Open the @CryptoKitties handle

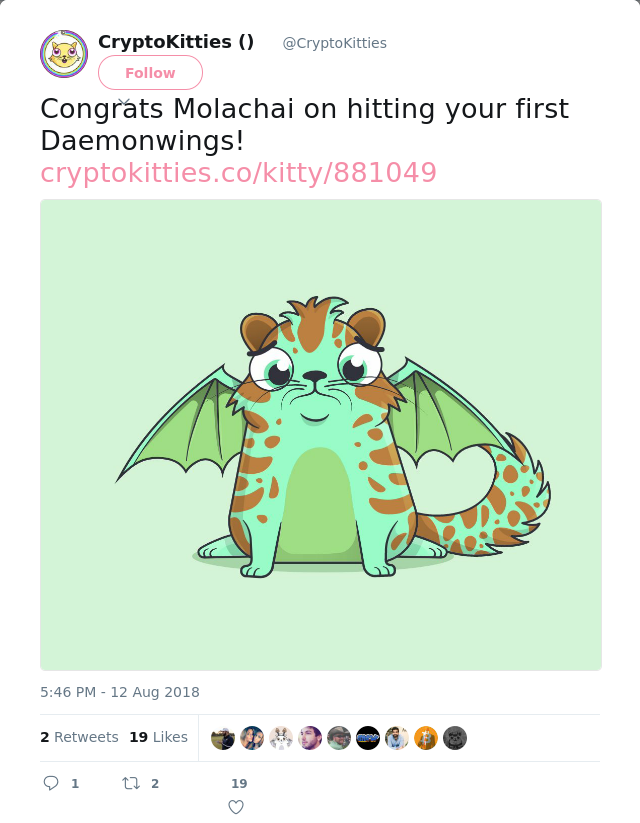334,43
